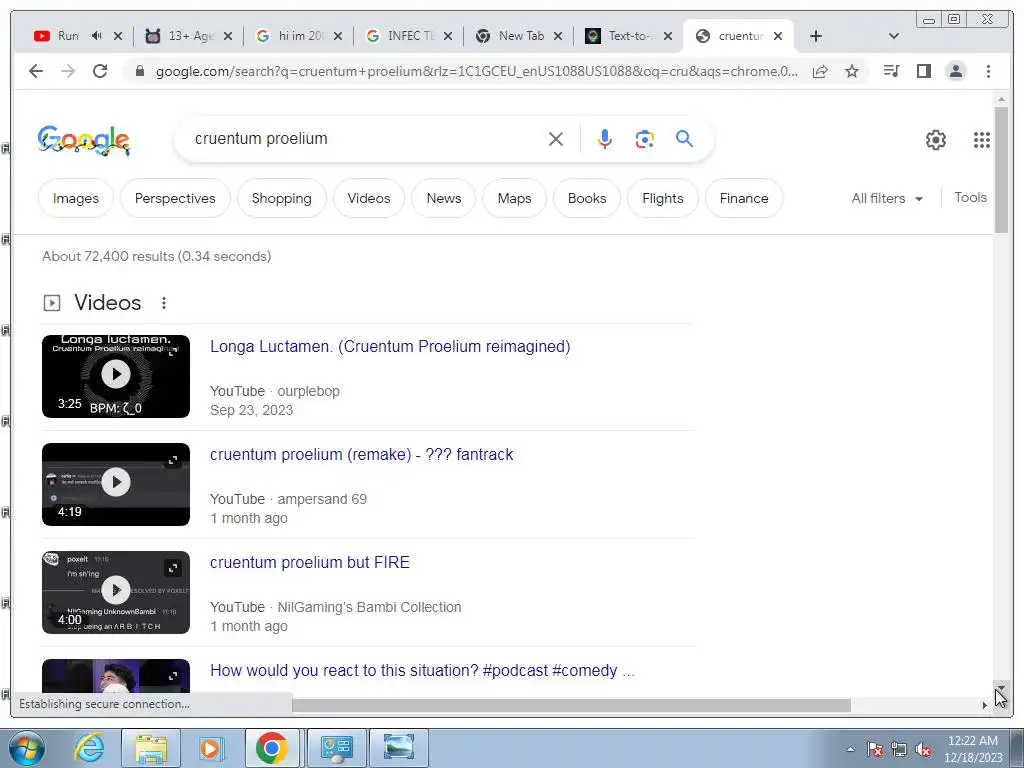Play the 4:00 FIRE video thumbnail
The image size is (1024, 768).
[116, 592]
